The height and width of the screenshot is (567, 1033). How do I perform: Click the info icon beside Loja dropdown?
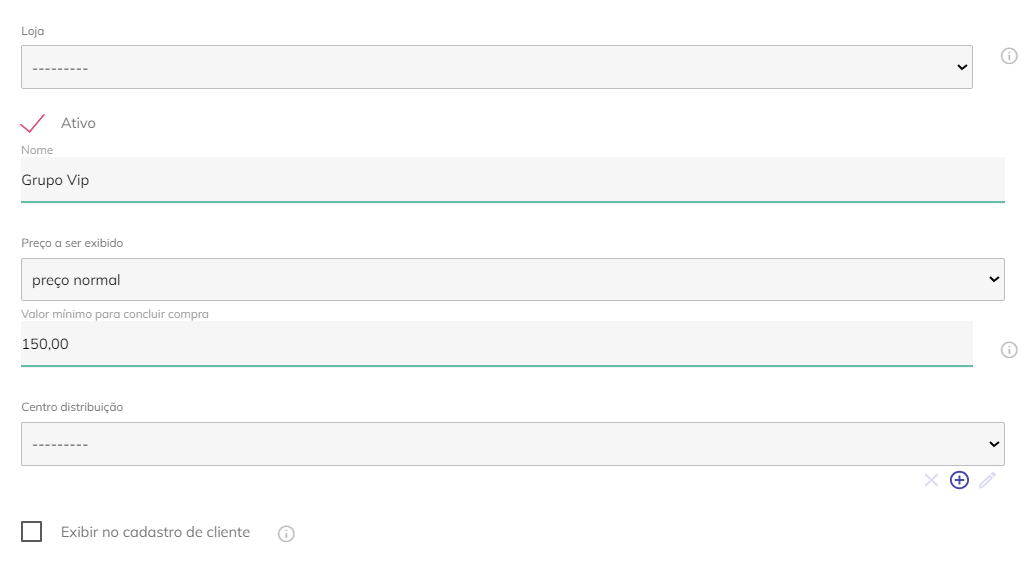click(x=1009, y=56)
